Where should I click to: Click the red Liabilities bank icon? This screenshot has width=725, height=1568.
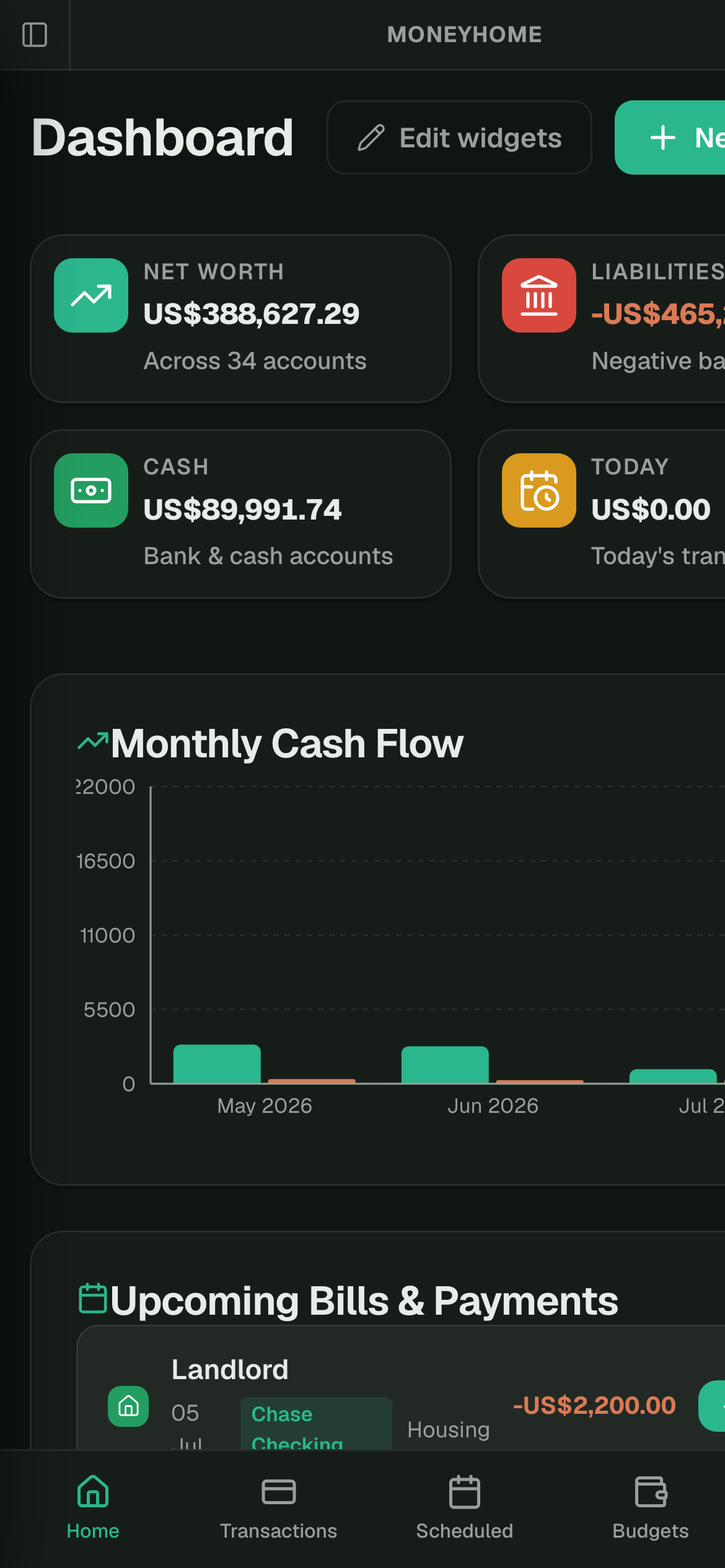coord(539,295)
